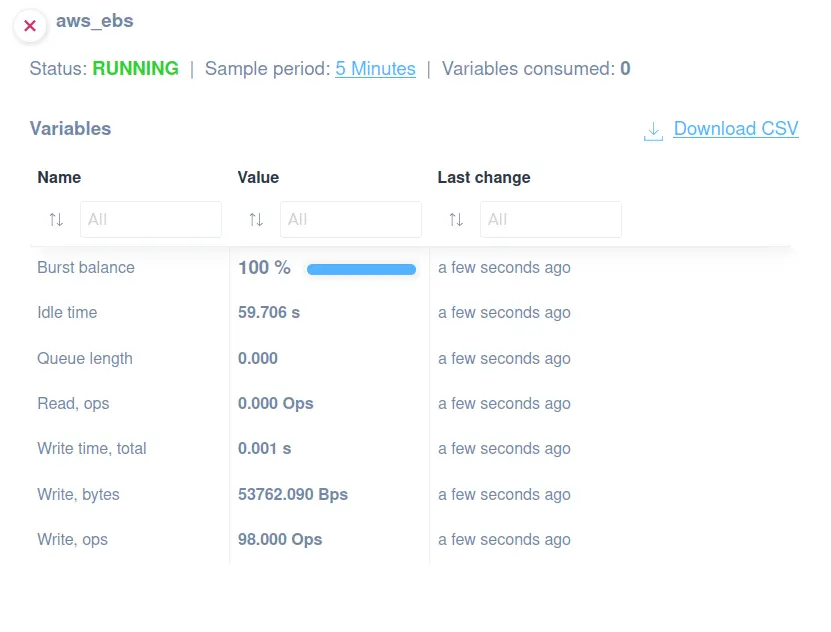Screen dimensions: 831x632
Task: Click last change time for Idle time
Action: click(x=505, y=313)
